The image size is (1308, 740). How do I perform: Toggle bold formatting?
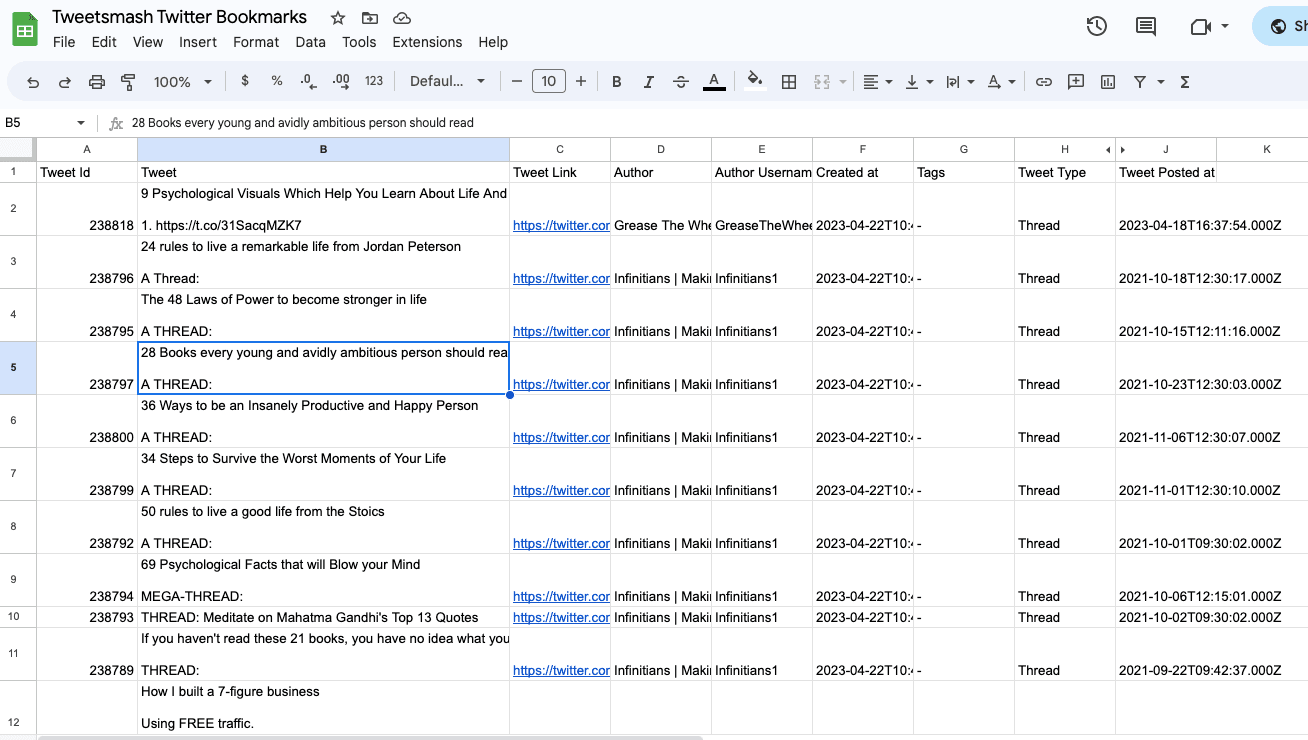[617, 82]
